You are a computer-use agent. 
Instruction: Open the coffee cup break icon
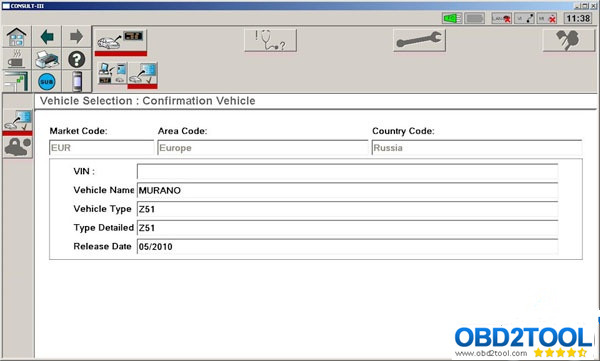pos(17,59)
